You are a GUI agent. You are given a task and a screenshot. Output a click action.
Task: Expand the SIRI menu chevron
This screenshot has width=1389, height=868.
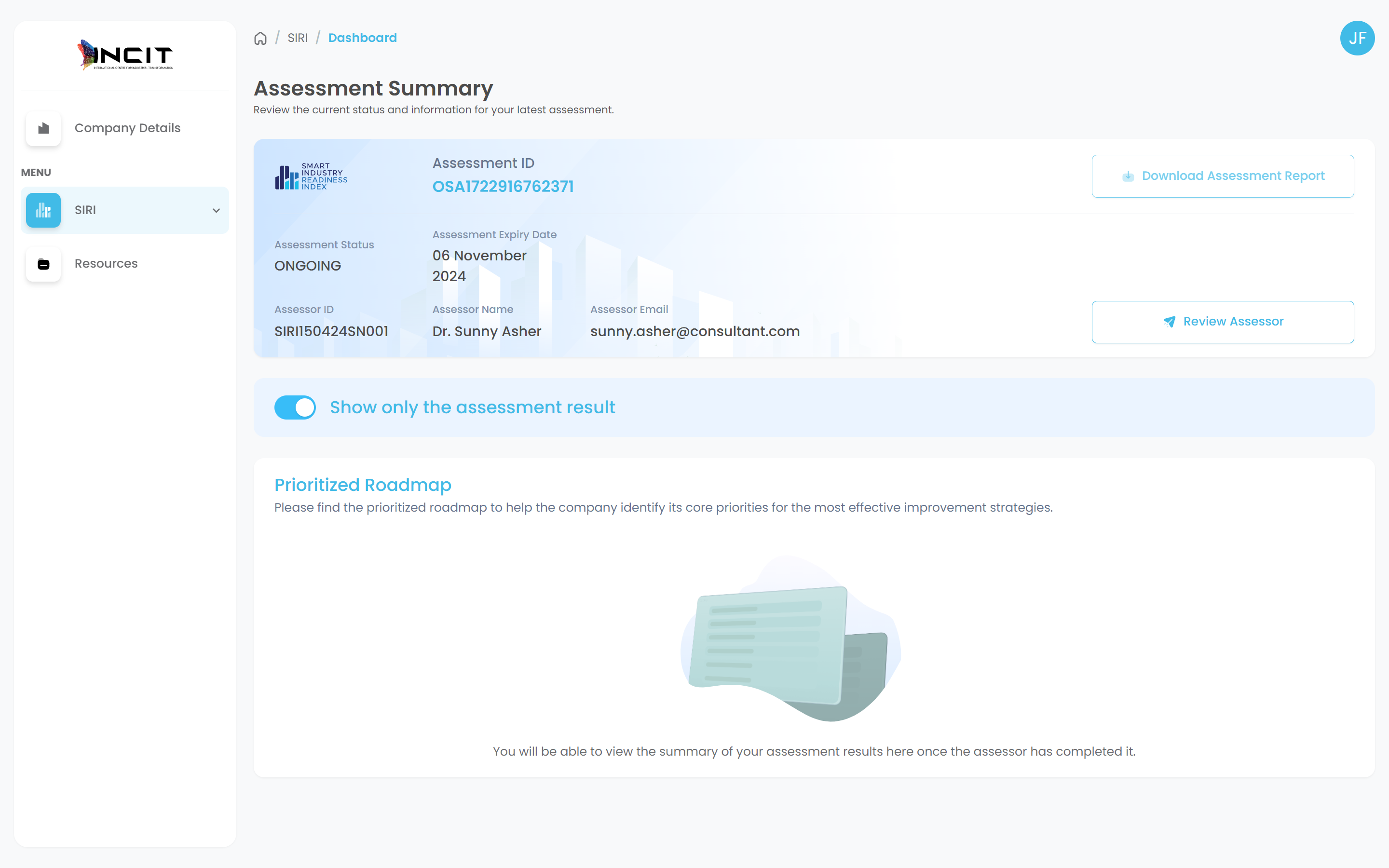(217, 210)
